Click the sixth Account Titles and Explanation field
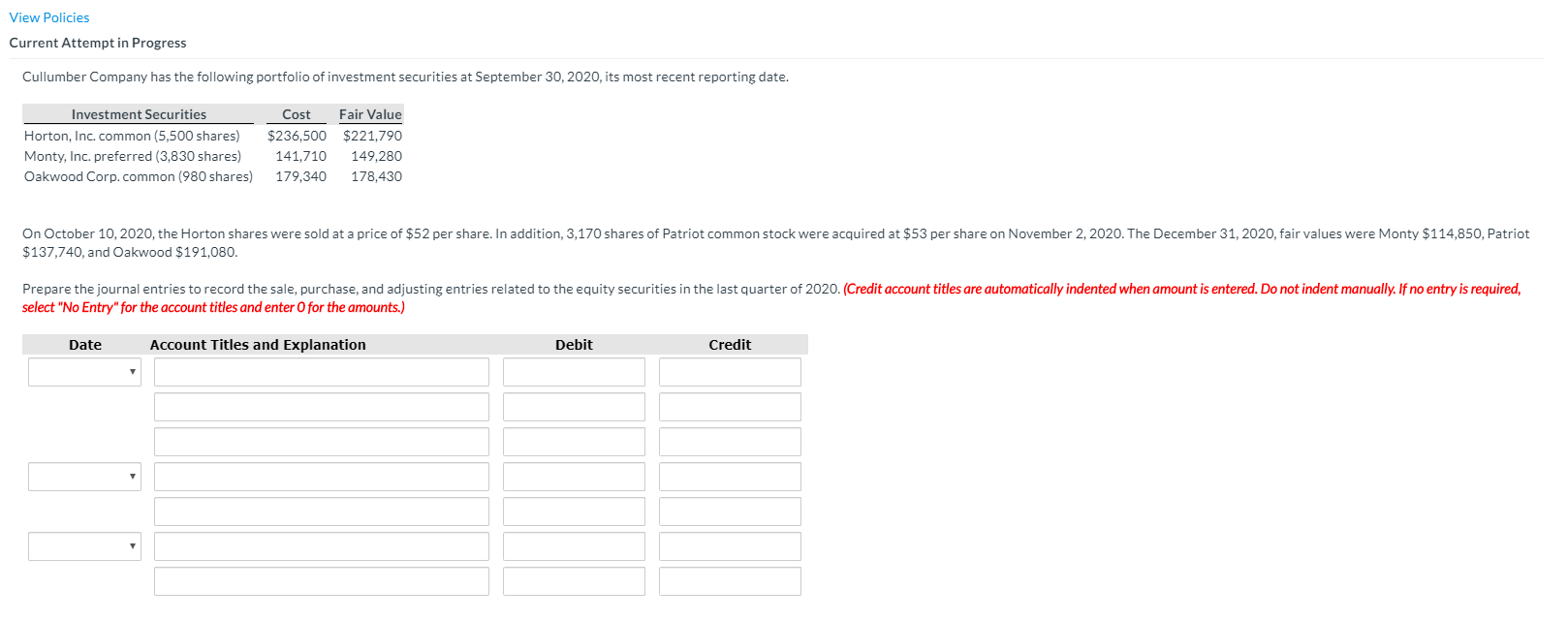The height and width of the screenshot is (620, 1568). [x=321, y=545]
